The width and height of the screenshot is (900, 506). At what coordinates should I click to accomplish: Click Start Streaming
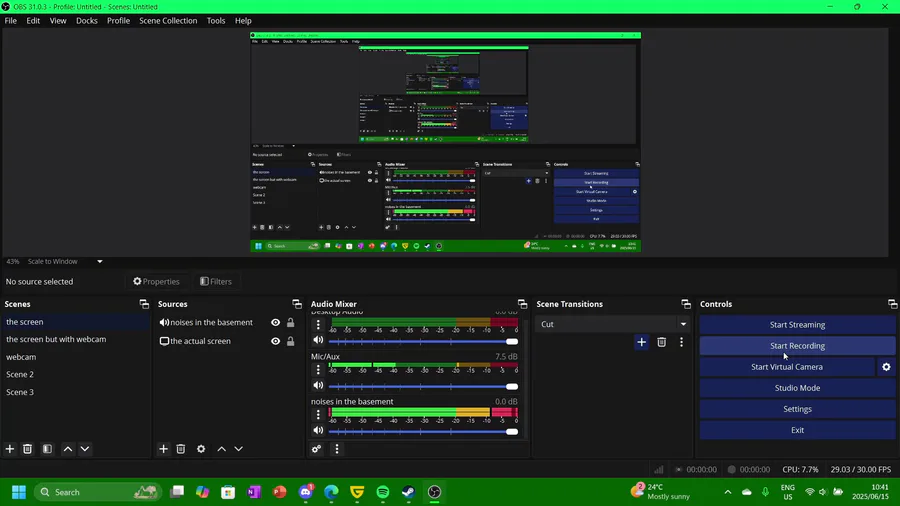point(797,325)
